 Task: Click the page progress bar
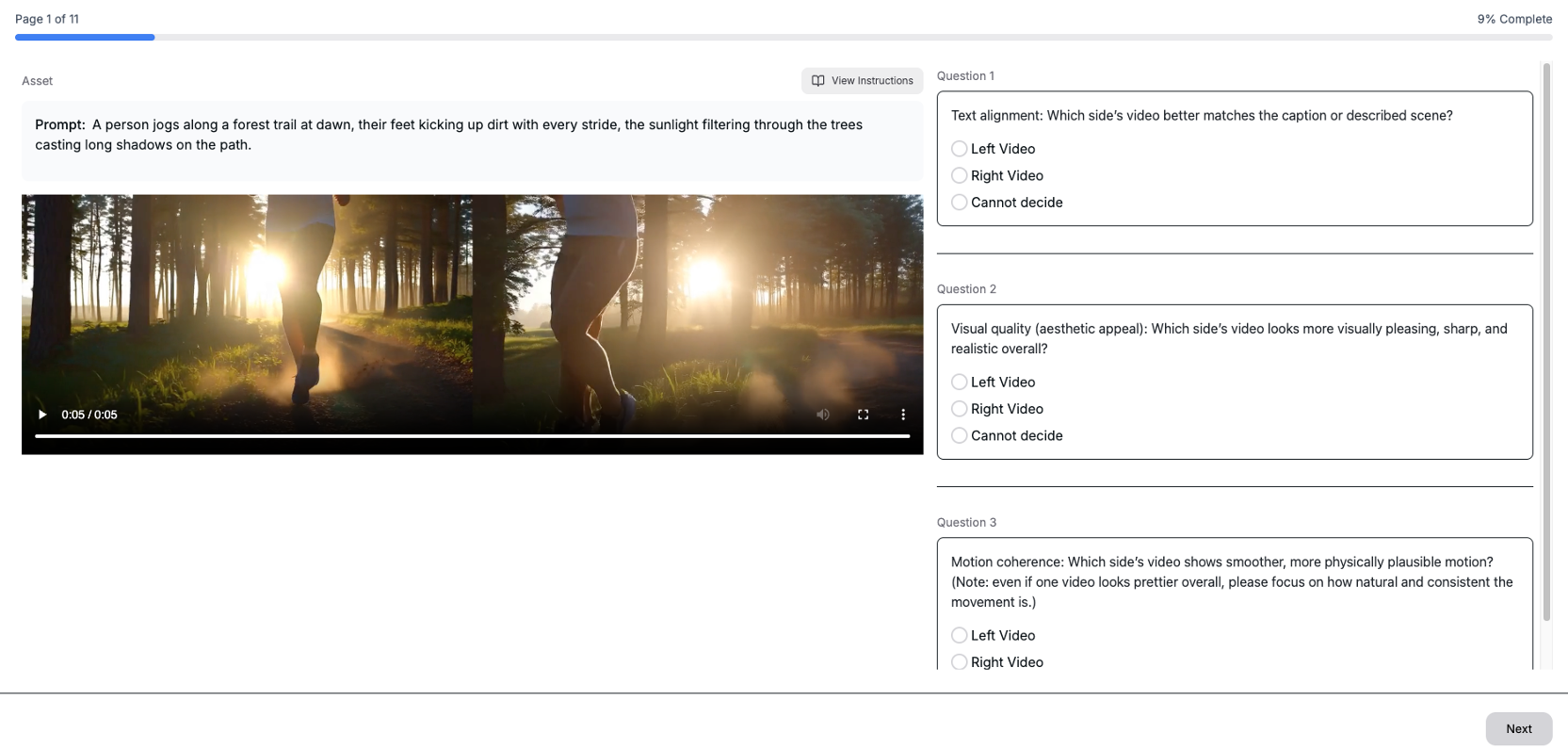[782, 38]
